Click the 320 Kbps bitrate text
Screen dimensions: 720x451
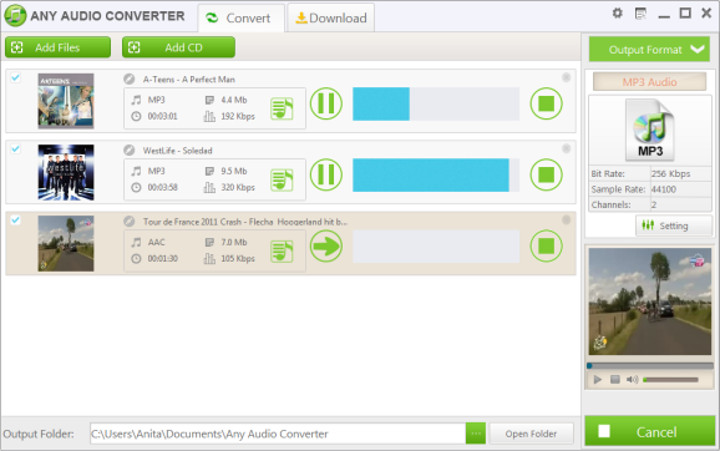238,187
